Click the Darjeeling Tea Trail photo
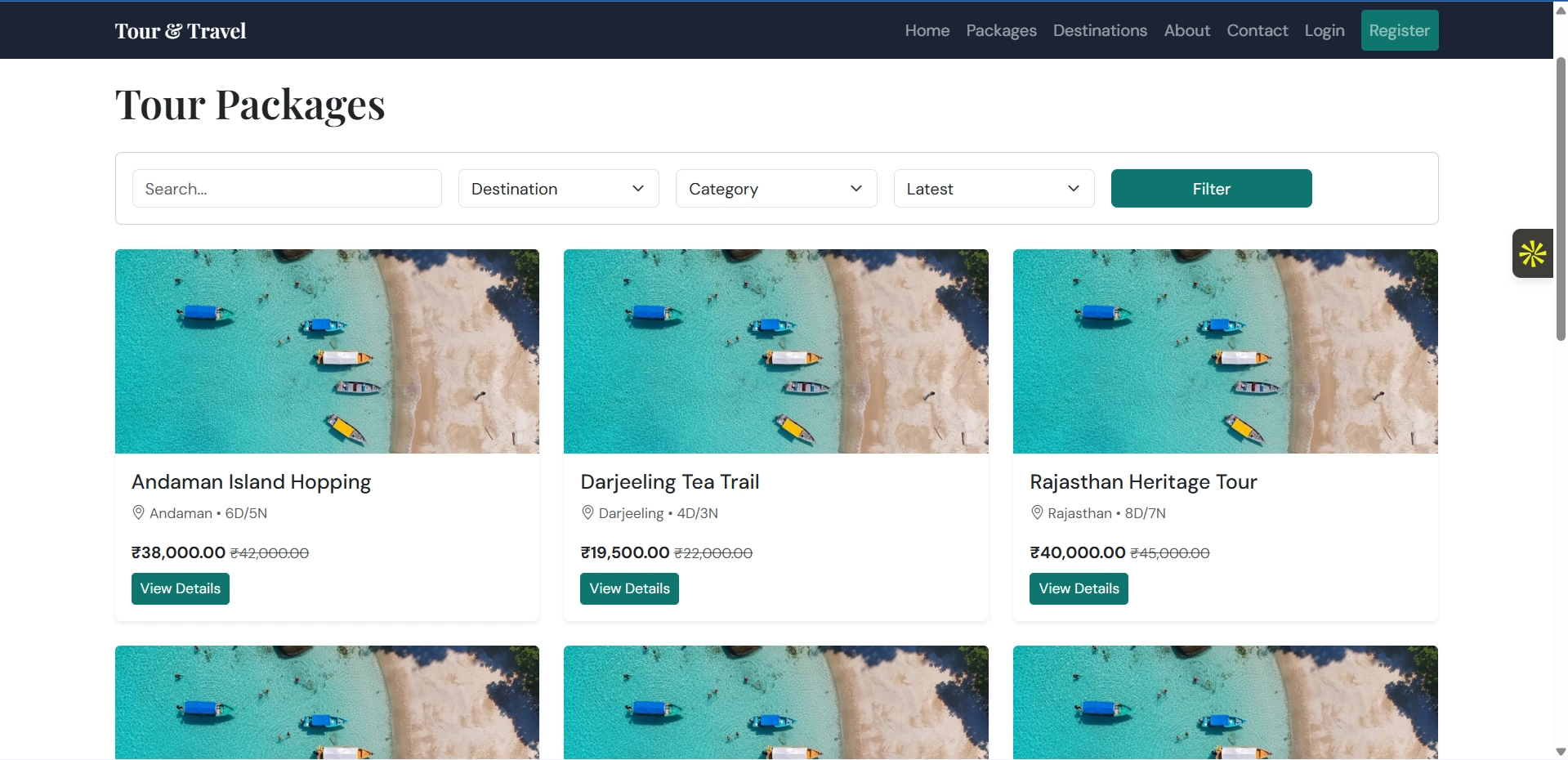Viewport: 1568px width, 760px height. 776,351
